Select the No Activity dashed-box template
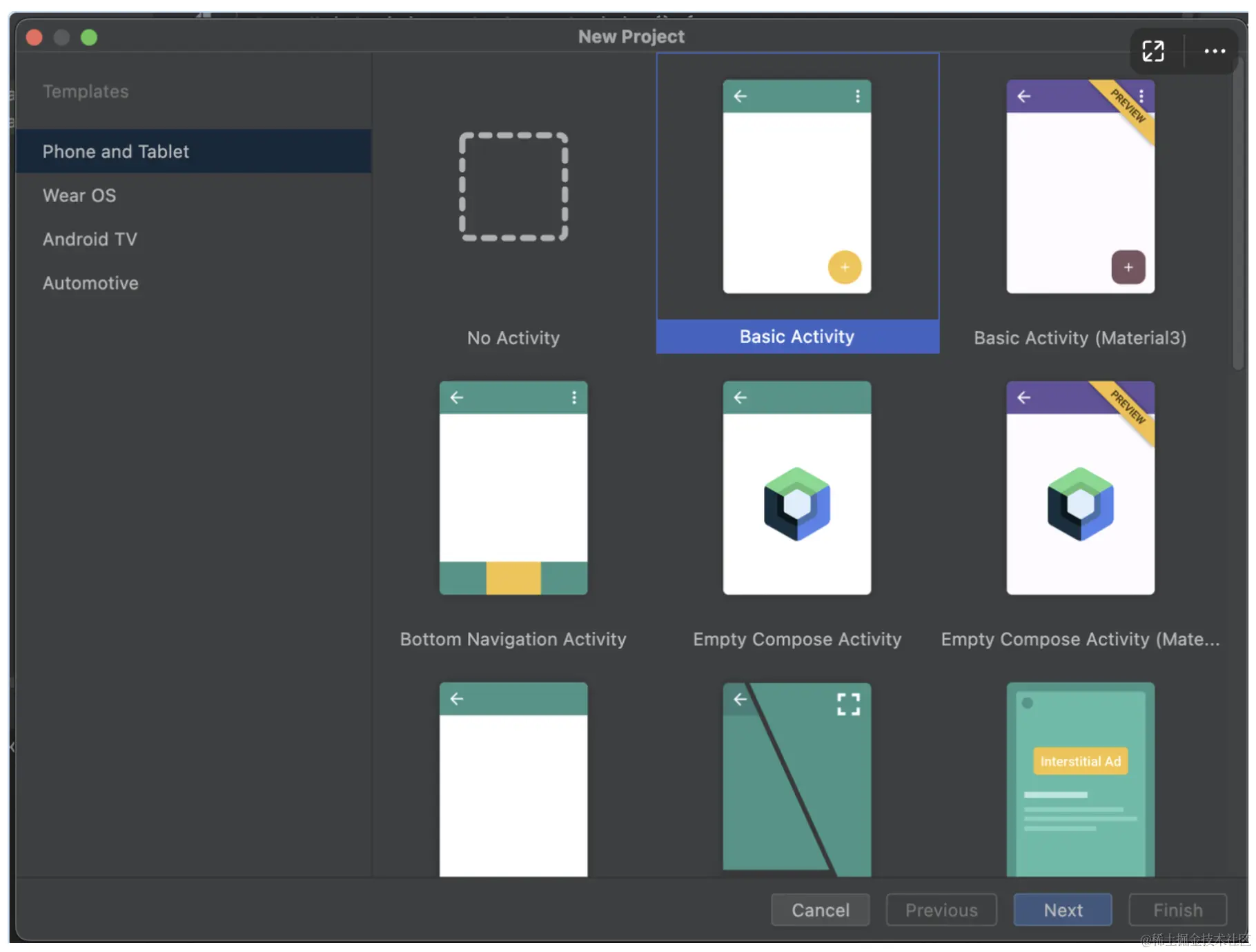 513,186
